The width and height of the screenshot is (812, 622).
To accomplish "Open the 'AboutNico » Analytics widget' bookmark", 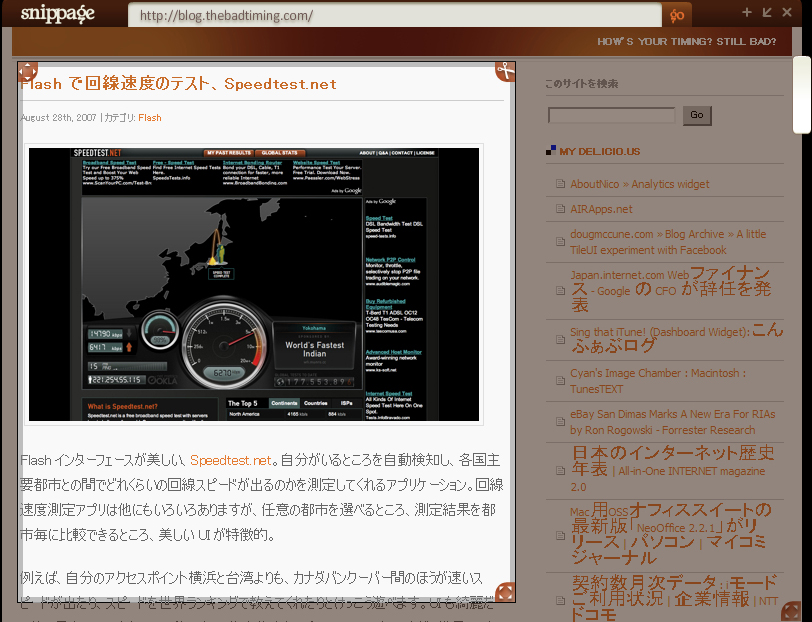I will [x=640, y=184].
